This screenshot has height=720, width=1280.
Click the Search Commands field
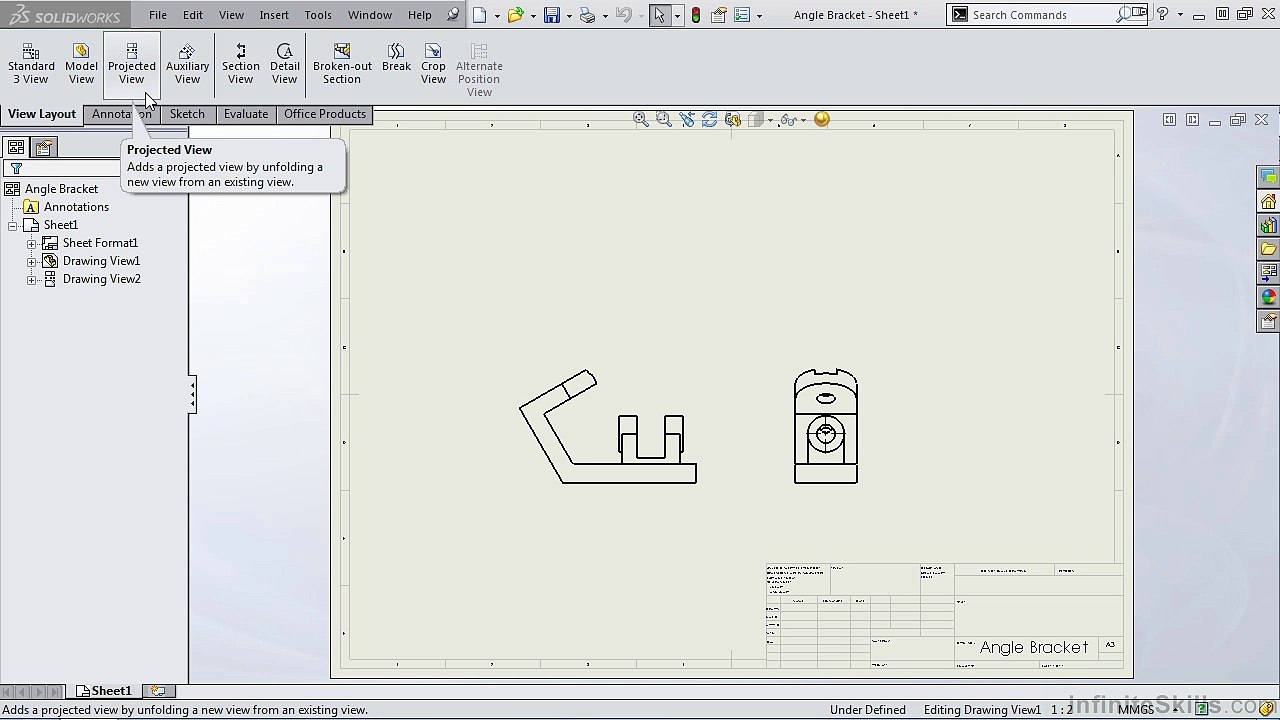(x=1044, y=15)
